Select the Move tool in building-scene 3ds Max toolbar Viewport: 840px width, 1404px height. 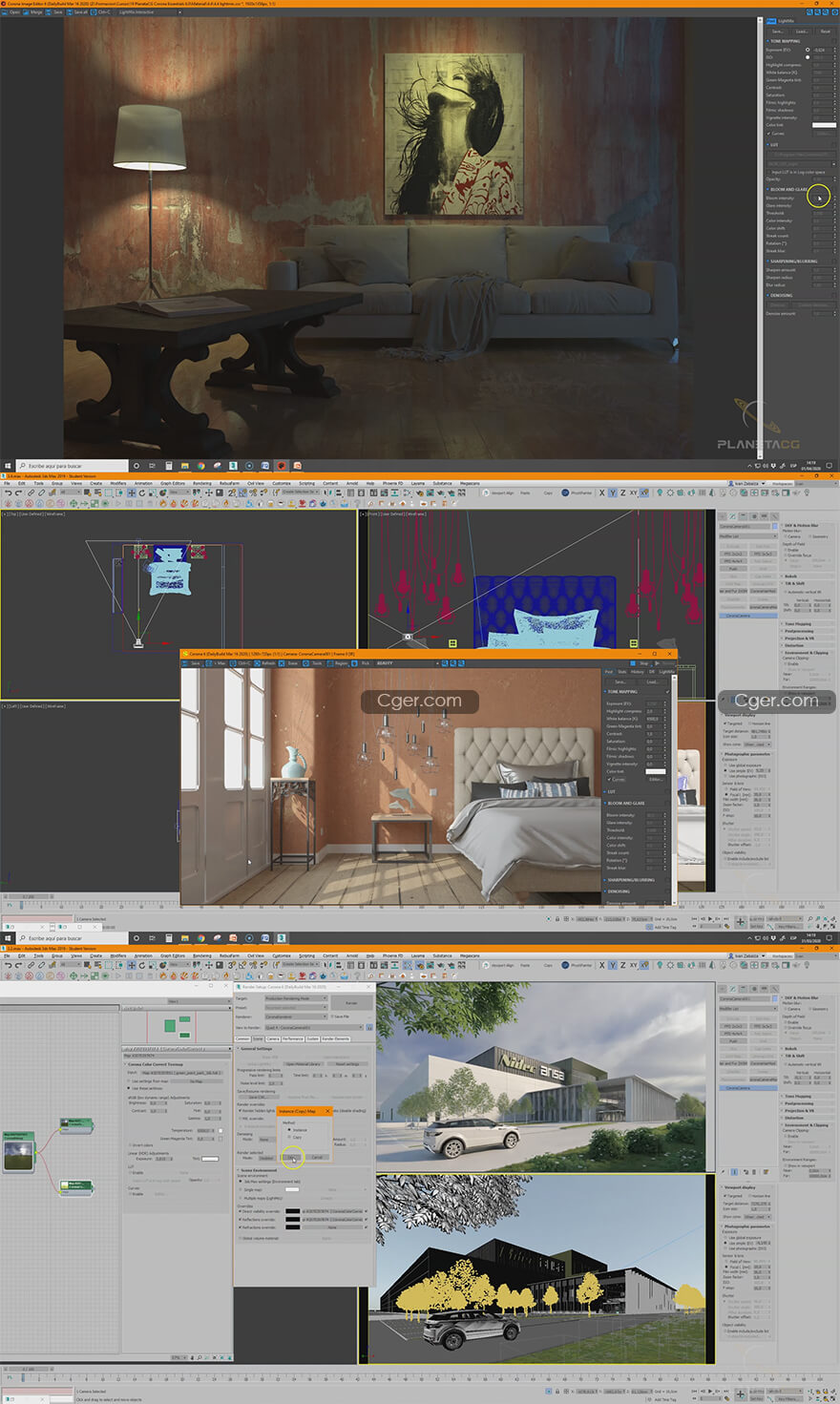click(x=131, y=965)
